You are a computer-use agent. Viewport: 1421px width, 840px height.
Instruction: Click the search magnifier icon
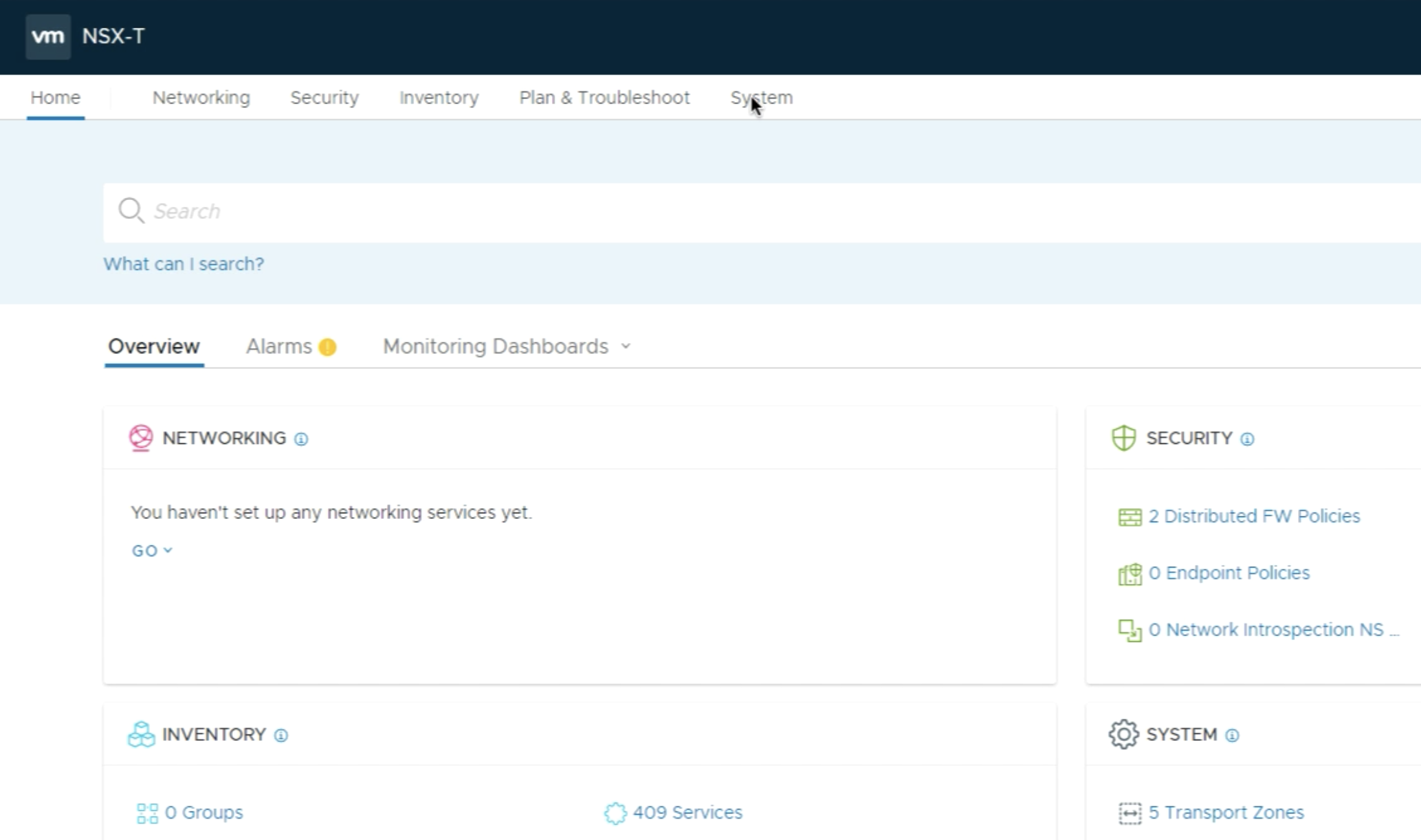(x=131, y=211)
